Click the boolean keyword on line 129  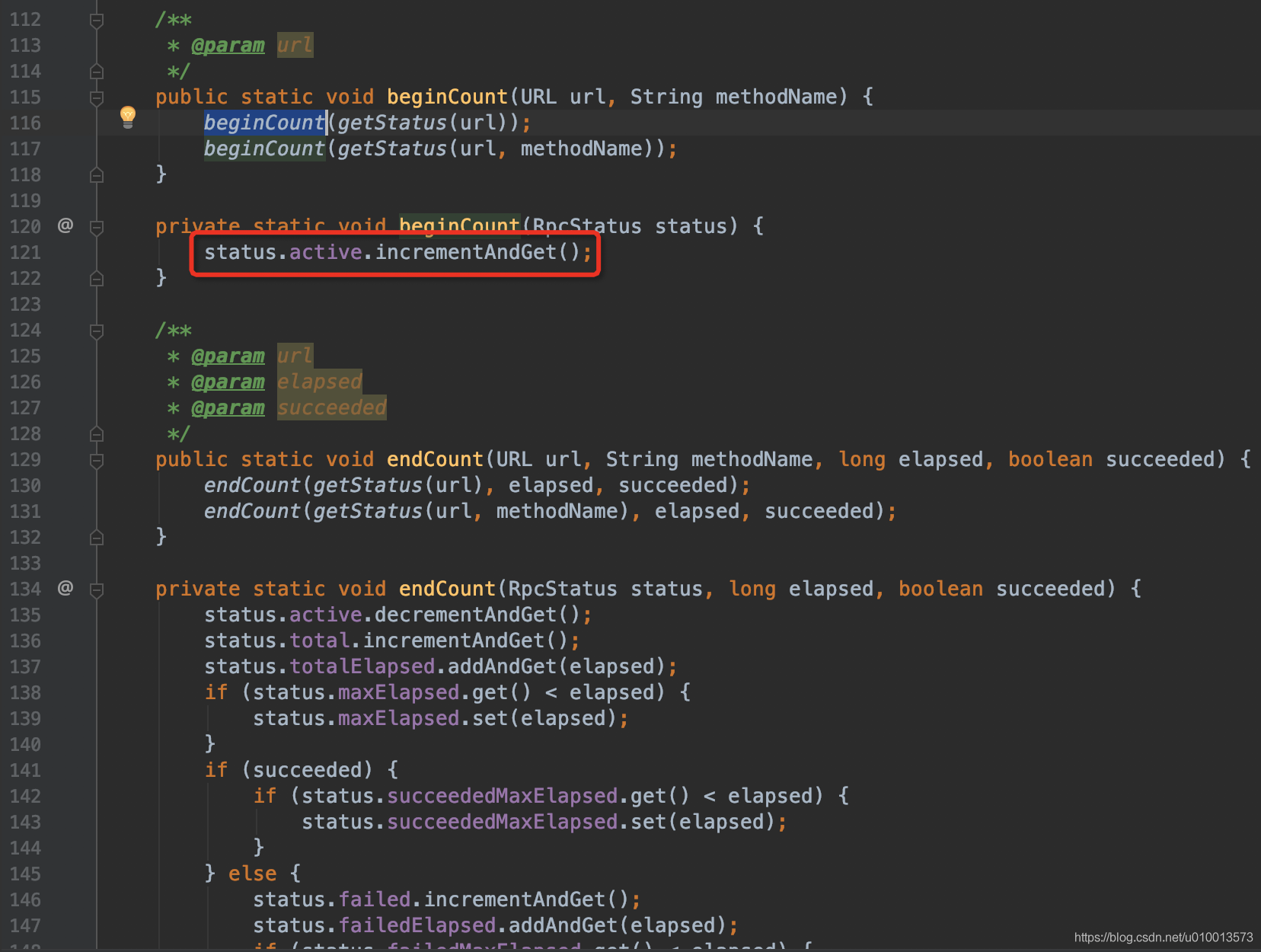pyautogui.click(x=1051, y=459)
